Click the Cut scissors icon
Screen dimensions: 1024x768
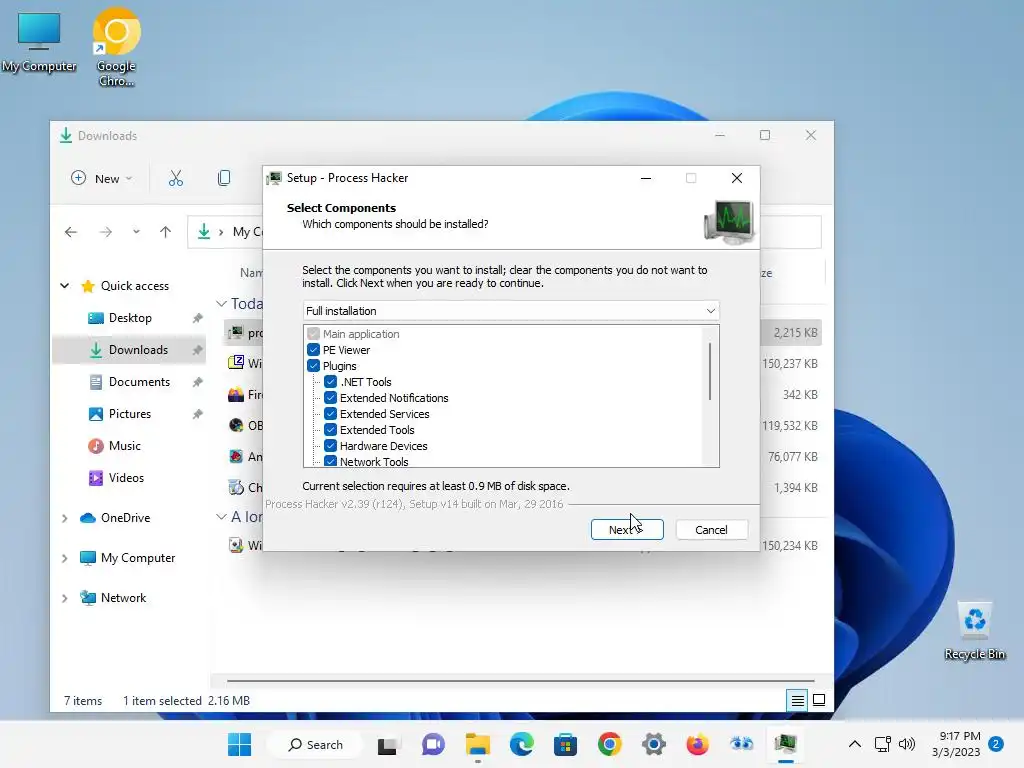tap(176, 178)
